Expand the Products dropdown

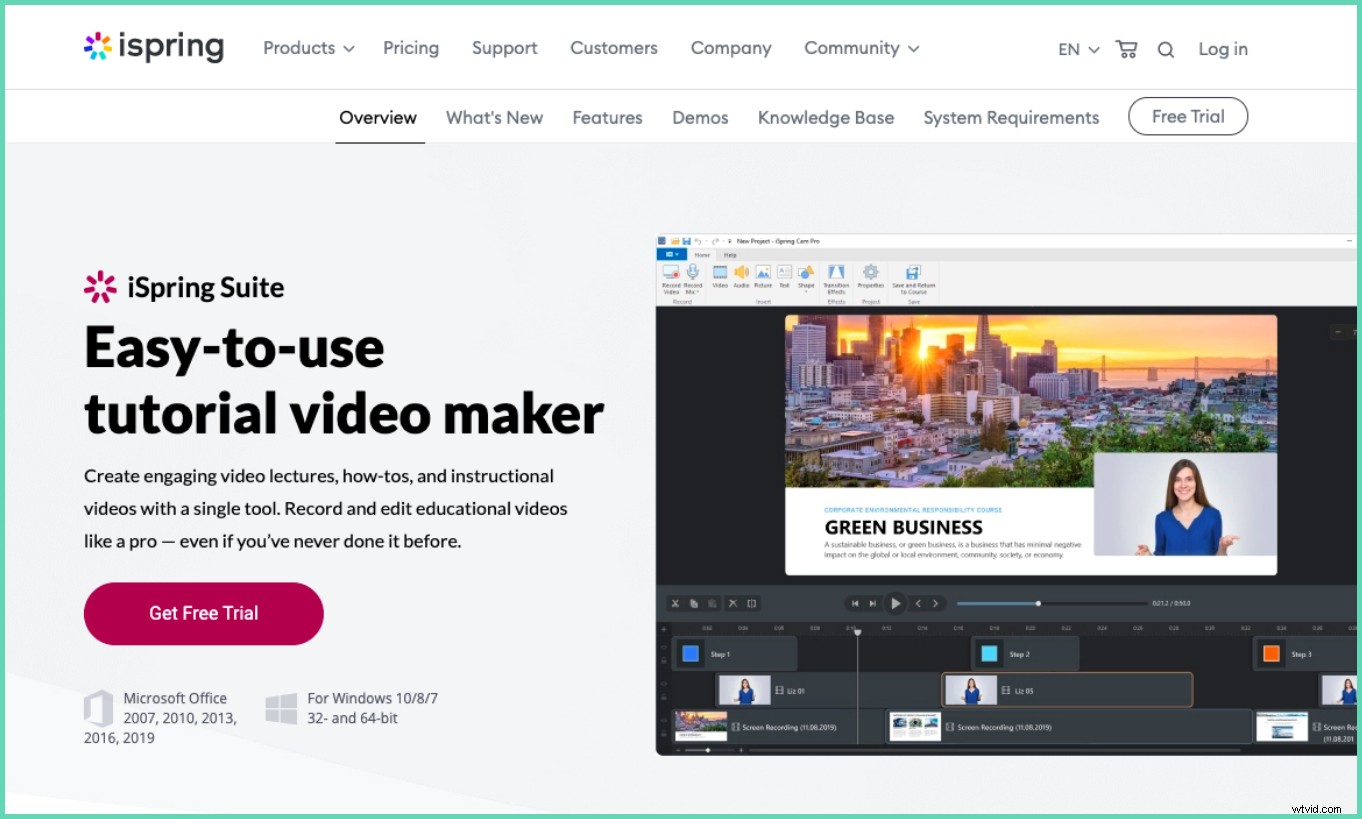pyautogui.click(x=307, y=47)
